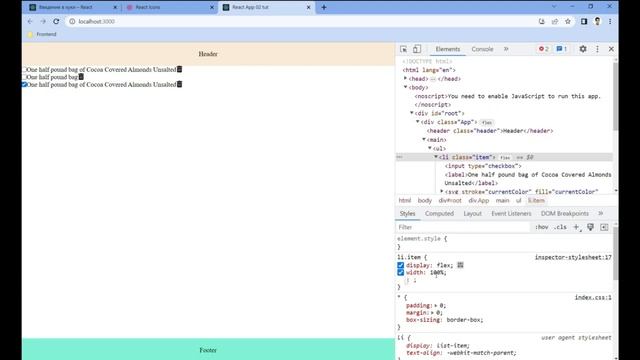Show more style pane tabs chevron
Image resolution: width=640 pixels, height=360 pixels.
pyautogui.click(x=600, y=213)
